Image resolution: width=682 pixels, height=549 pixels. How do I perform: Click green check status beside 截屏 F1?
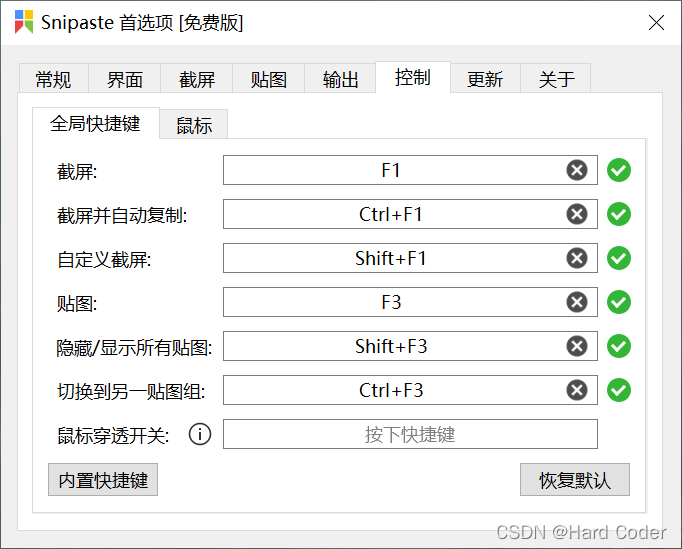[x=619, y=170]
